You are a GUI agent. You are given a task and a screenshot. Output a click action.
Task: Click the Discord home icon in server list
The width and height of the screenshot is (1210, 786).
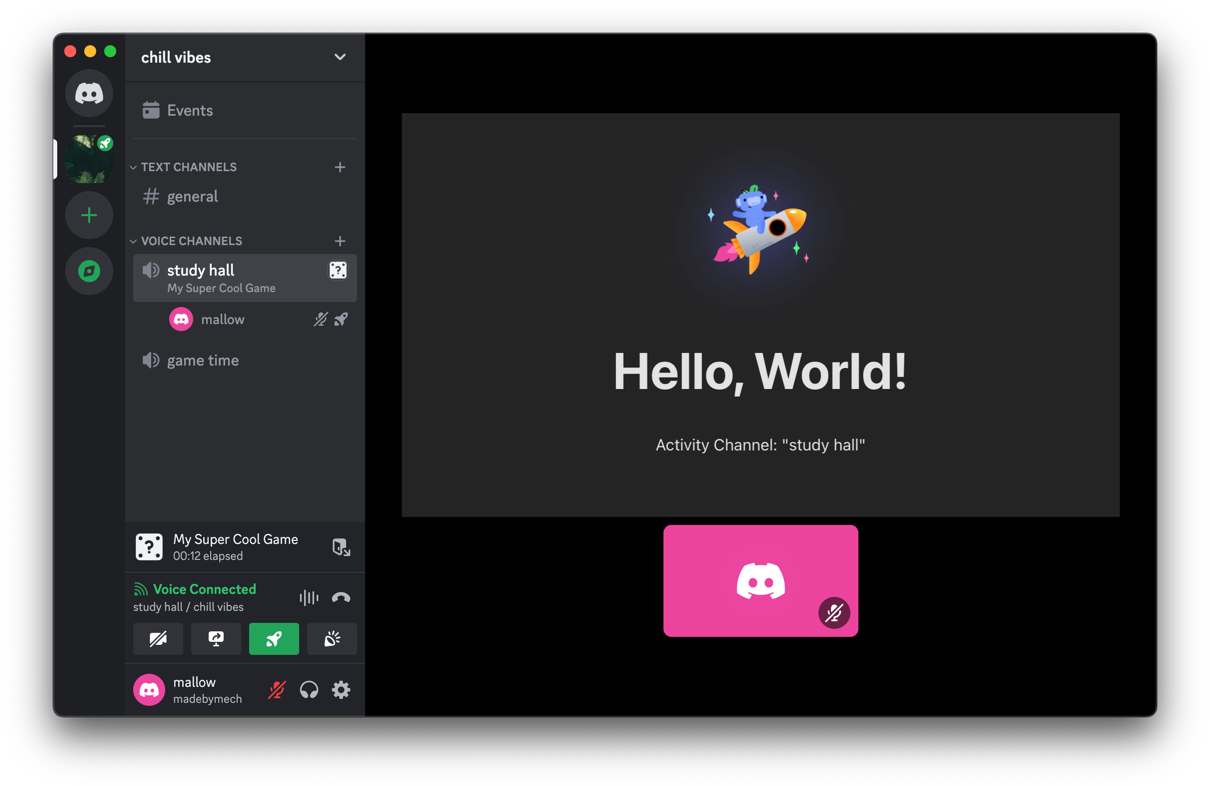coord(89,93)
